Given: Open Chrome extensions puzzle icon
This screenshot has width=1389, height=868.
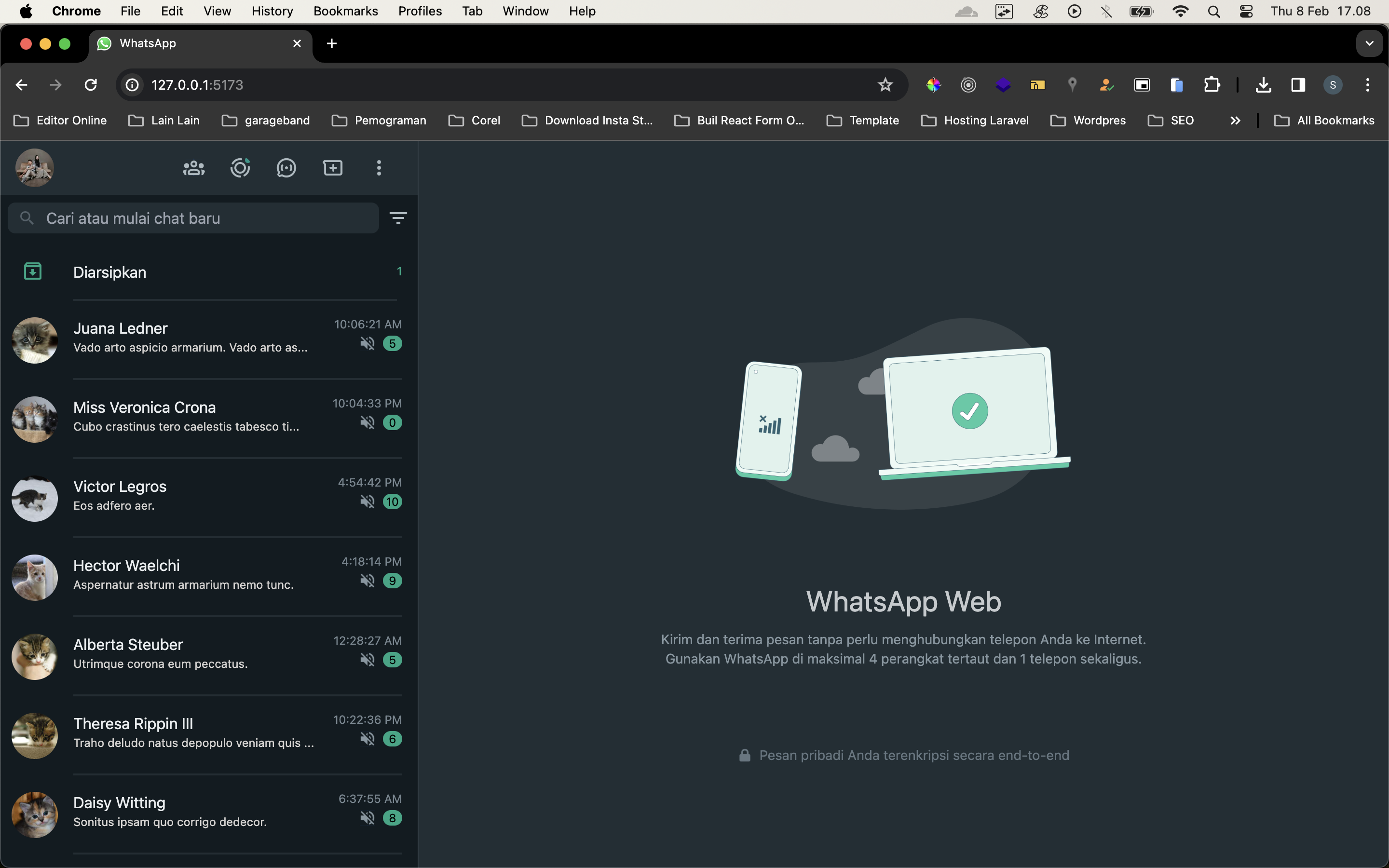Looking at the screenshot, I should click(1212, 85).
